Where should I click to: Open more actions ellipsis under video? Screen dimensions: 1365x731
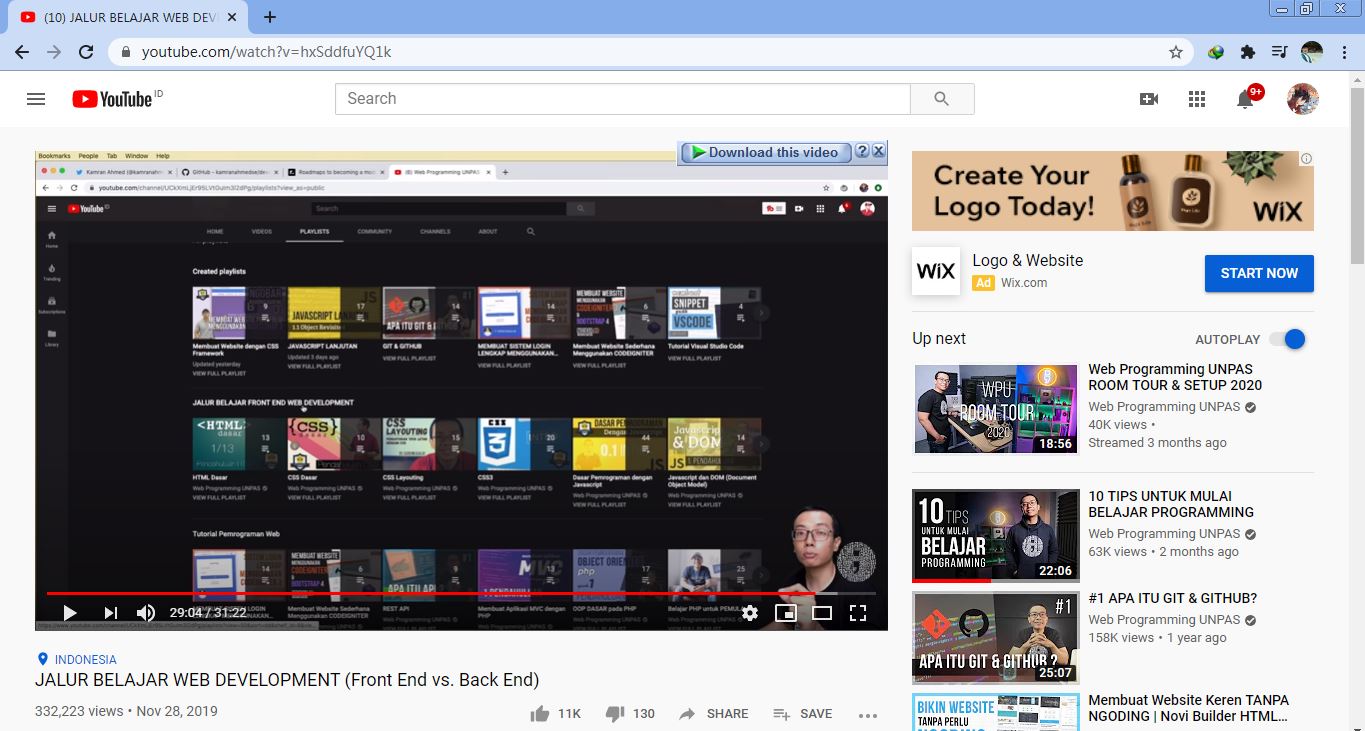867,715
